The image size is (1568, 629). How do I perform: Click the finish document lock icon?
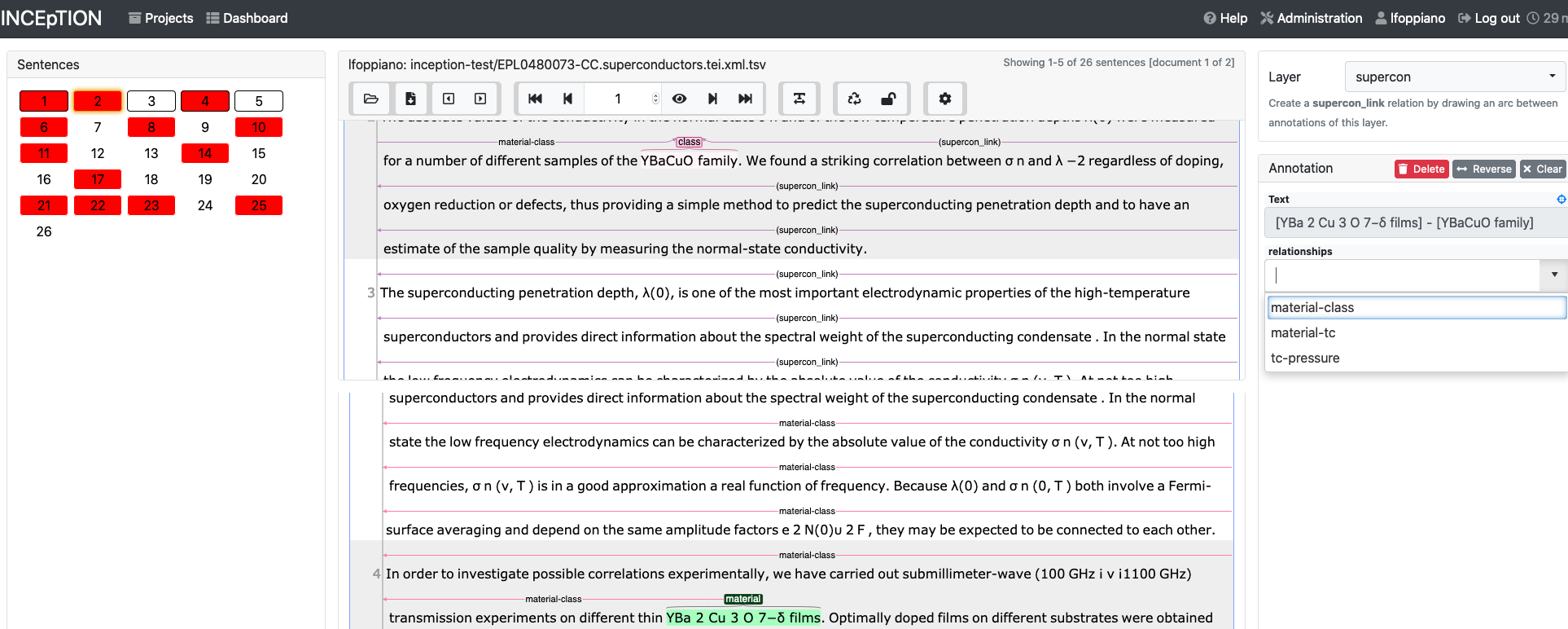pos(888,99)
